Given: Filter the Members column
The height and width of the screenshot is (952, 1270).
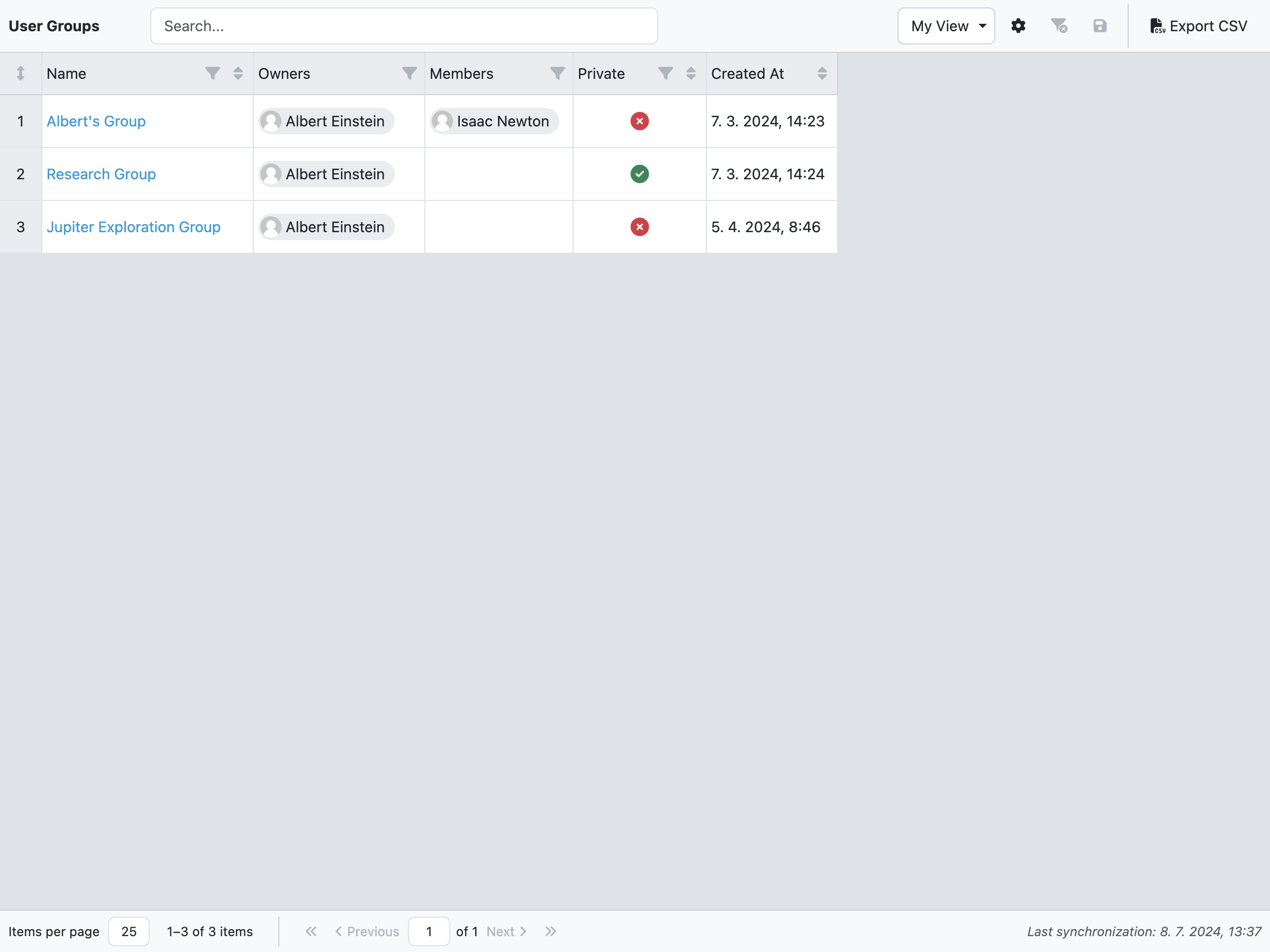Looking at the screenshot, I should point(558,74).
